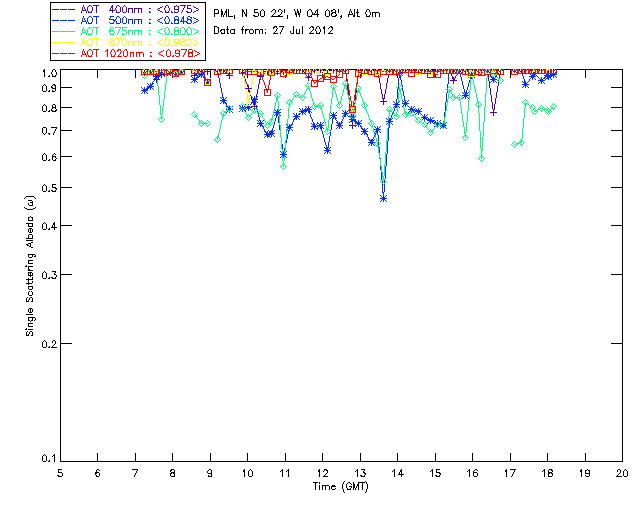Click the y-axis tick label 0.1
This screenshot has height=512, width=640.
[x=49, y=459]
